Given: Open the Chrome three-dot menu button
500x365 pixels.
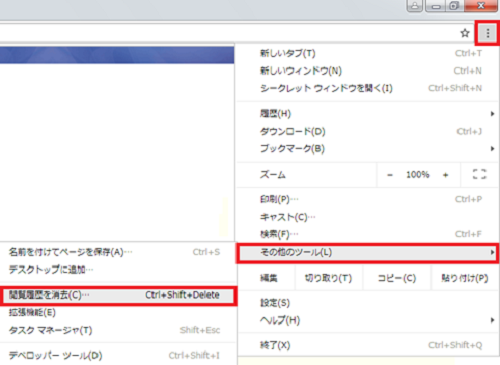Looking at the screenshot, I should (488, 33).
